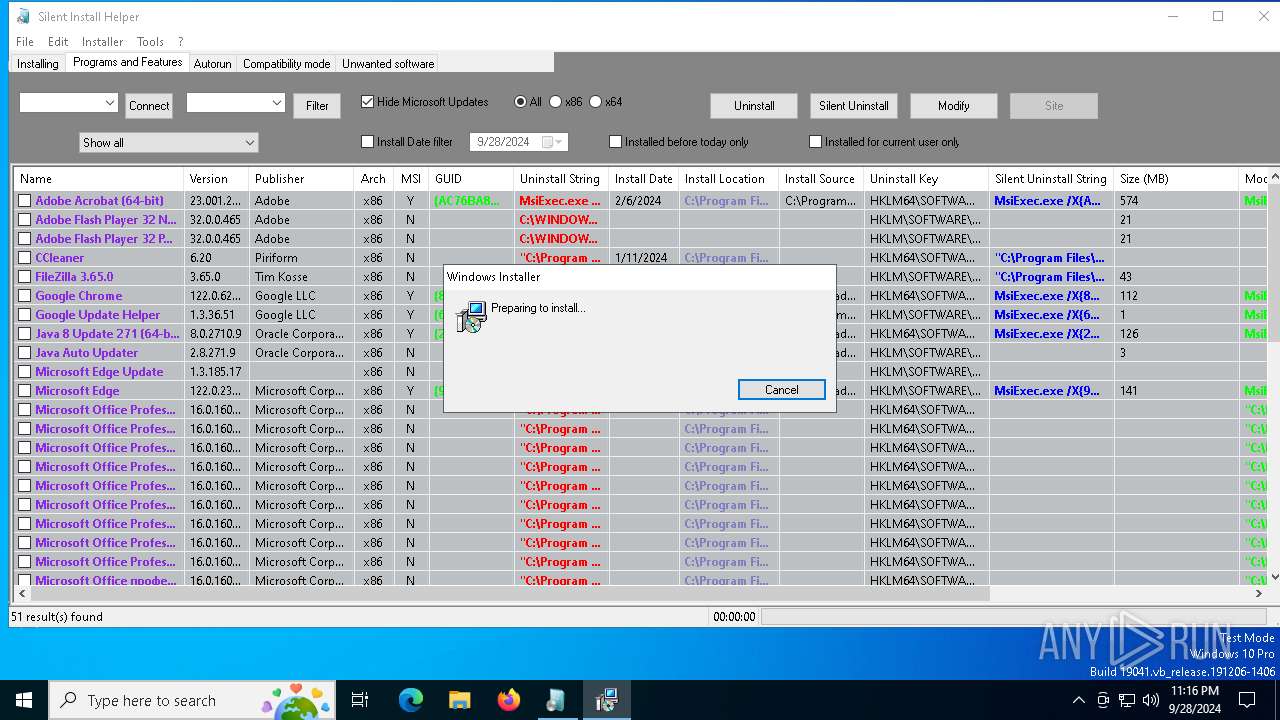Sort by the Version column header
The height and width of the screenshot is (720, 1280).
[216, 179]
